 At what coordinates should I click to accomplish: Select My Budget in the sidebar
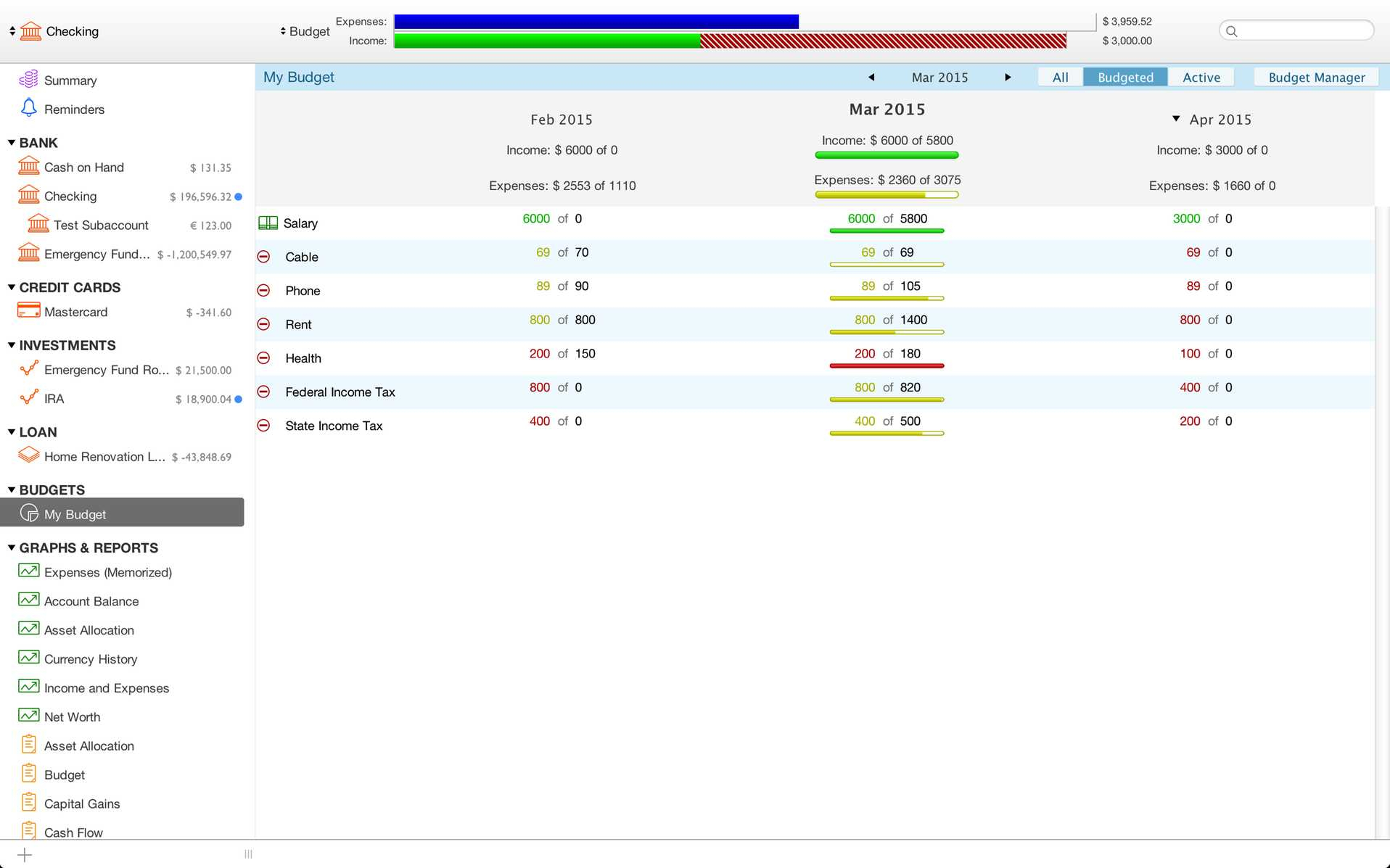[x=75, y=514]
